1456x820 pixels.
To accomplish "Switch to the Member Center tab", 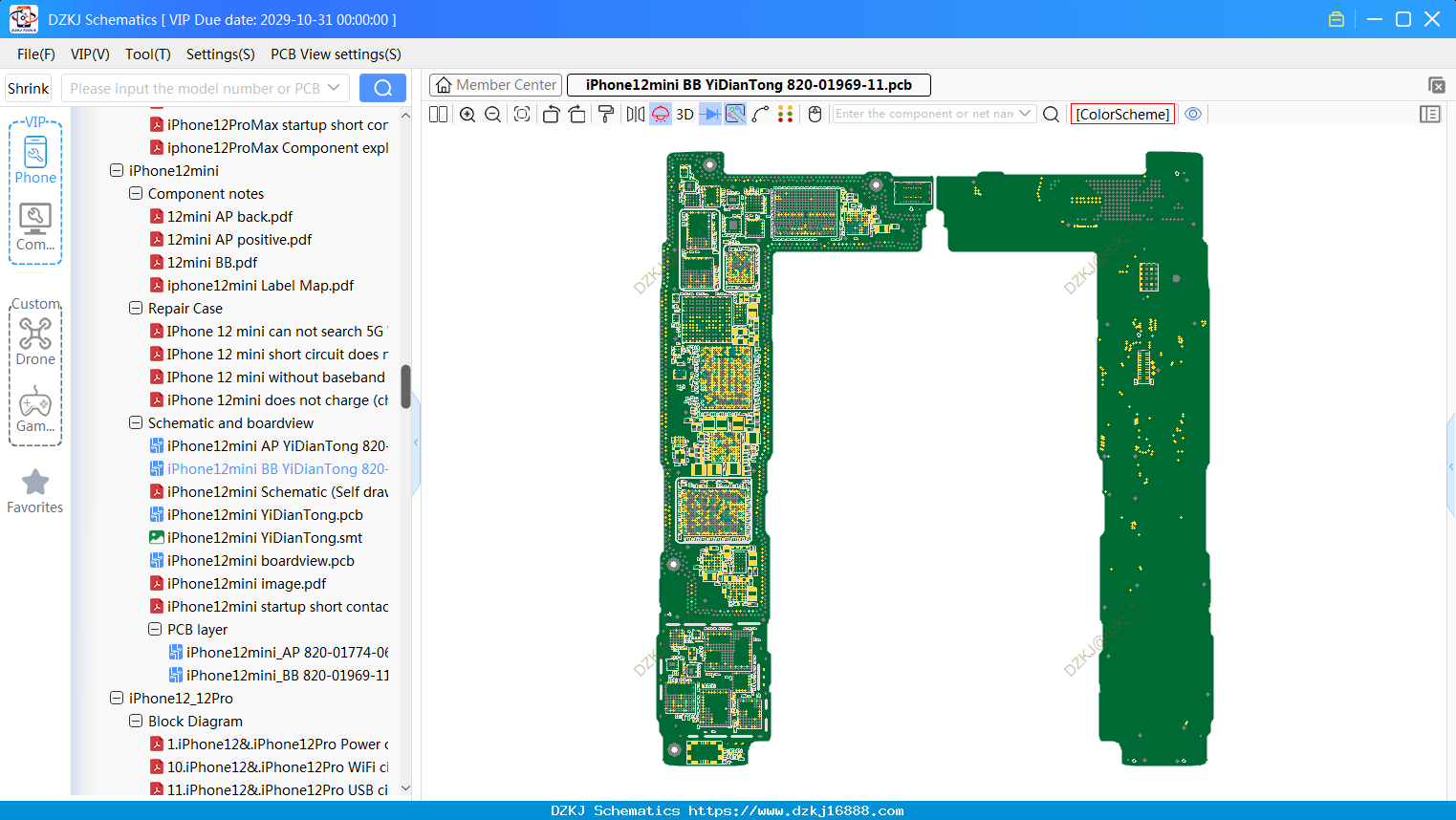I will tap(495, 85).
